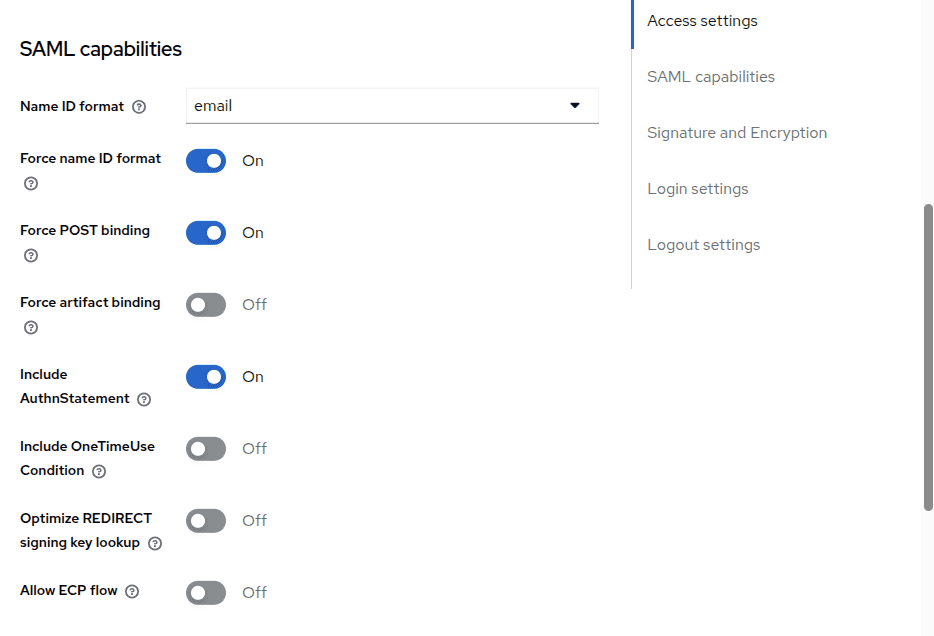Open the Name ID format dropdown
Viewport: 934px width, 636px height.
(x=392, y=106)
